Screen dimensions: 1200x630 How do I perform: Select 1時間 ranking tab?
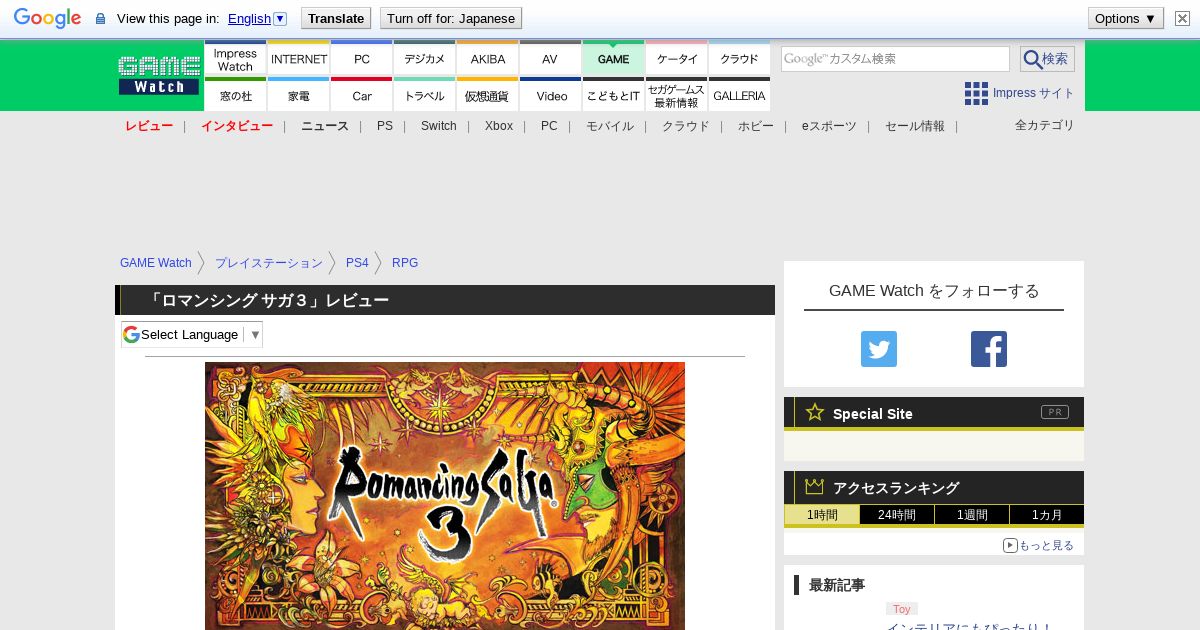tap(822, 515)
